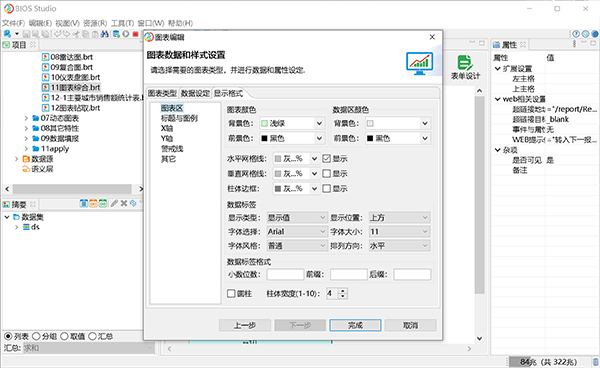Click the 上一步 button
Viewport: 600px width, 368px height.
pyautogui.click(x=245, y=326)
